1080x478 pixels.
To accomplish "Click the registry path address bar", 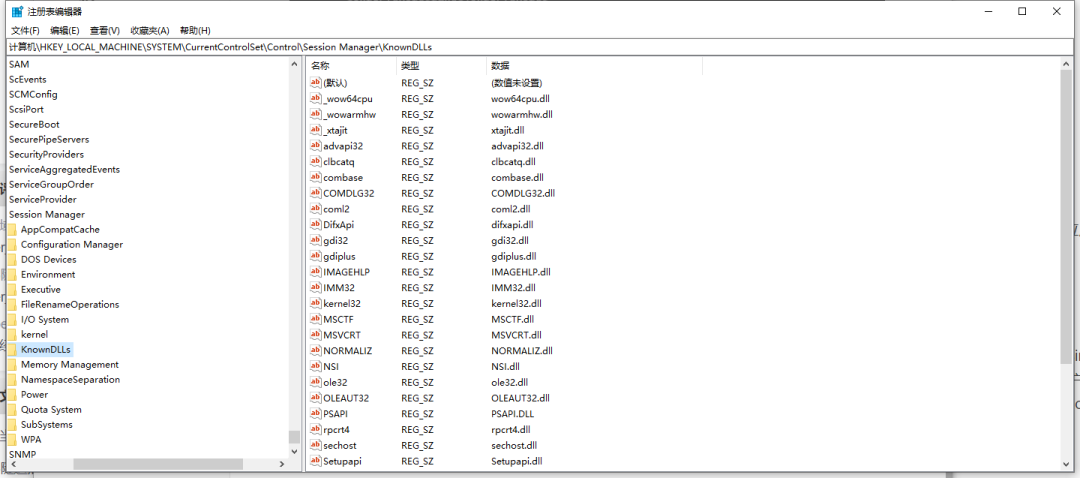I will coord(540,47).
